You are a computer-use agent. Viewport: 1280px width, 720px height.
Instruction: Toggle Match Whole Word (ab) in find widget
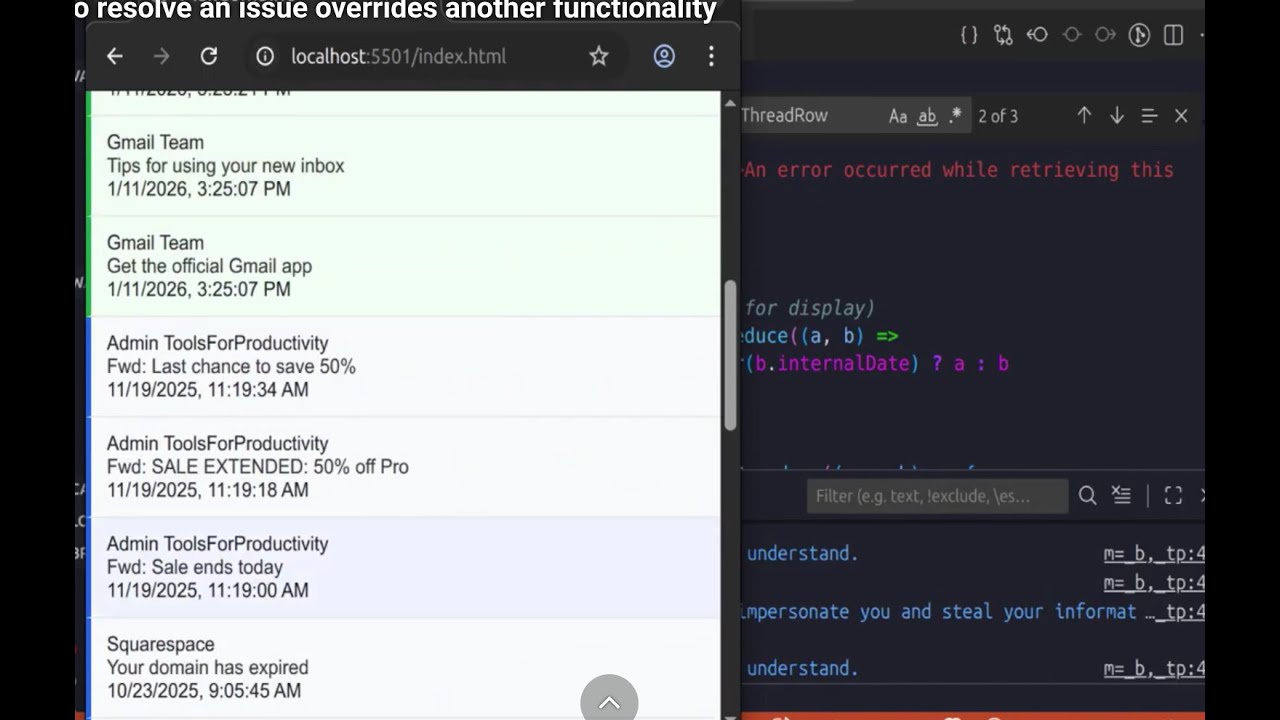(x=927, y=116)
